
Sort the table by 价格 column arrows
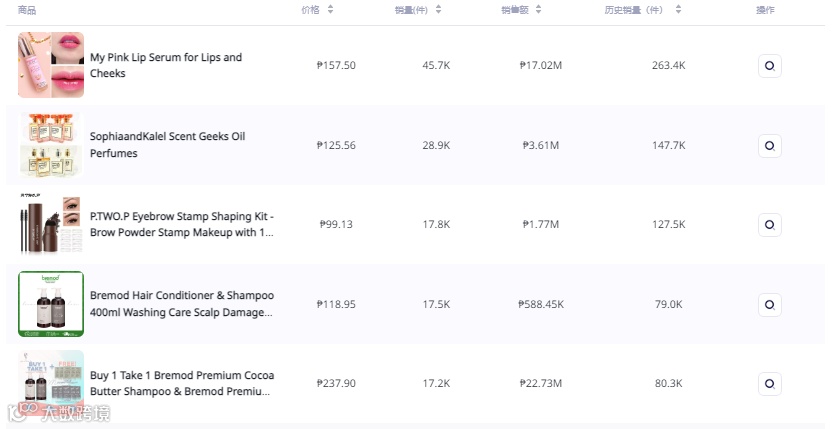(330, 10)
